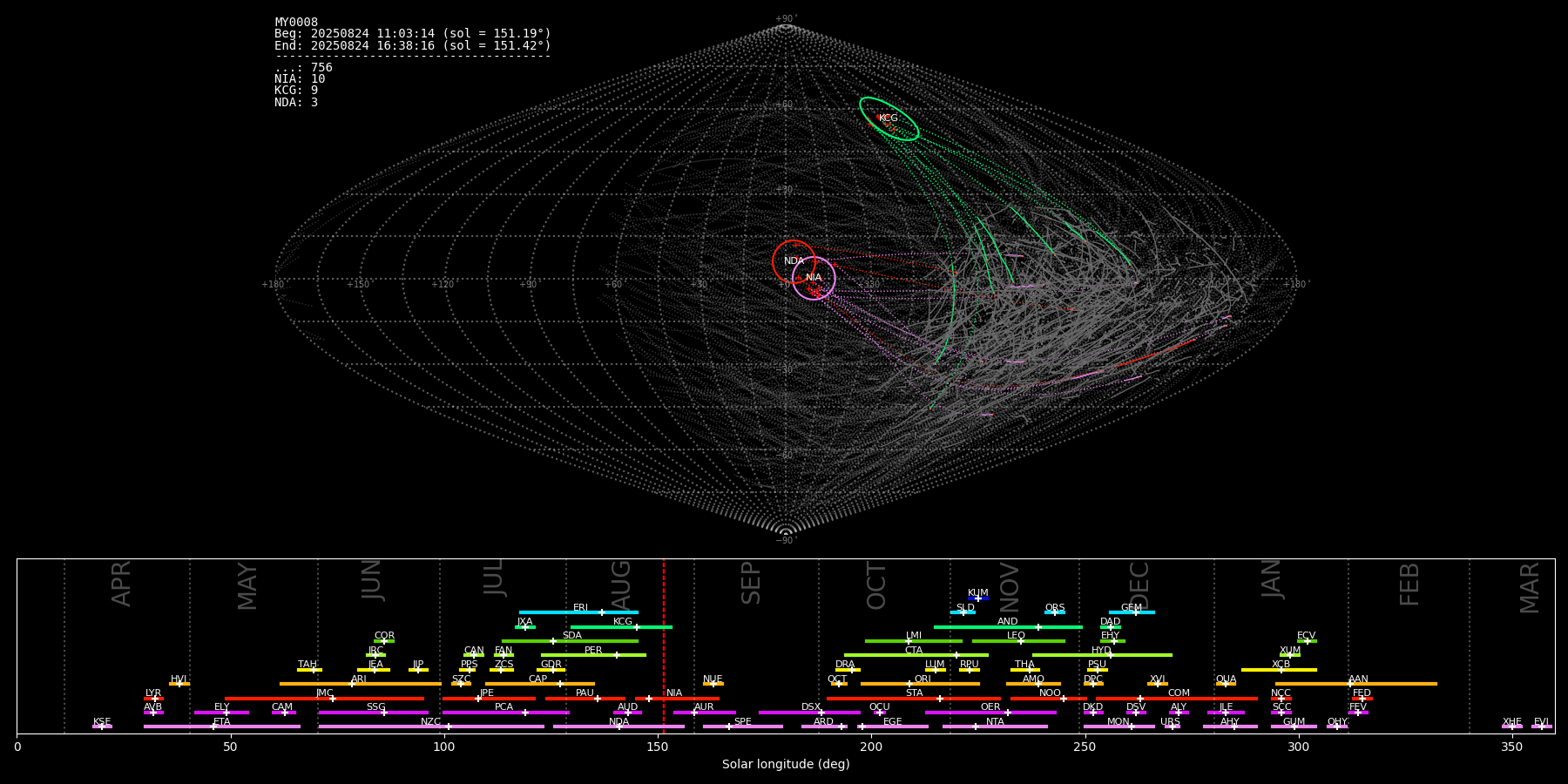Select the LEO shower bar
Viewport: 1568px width, 784px height.
(1018, 641)
